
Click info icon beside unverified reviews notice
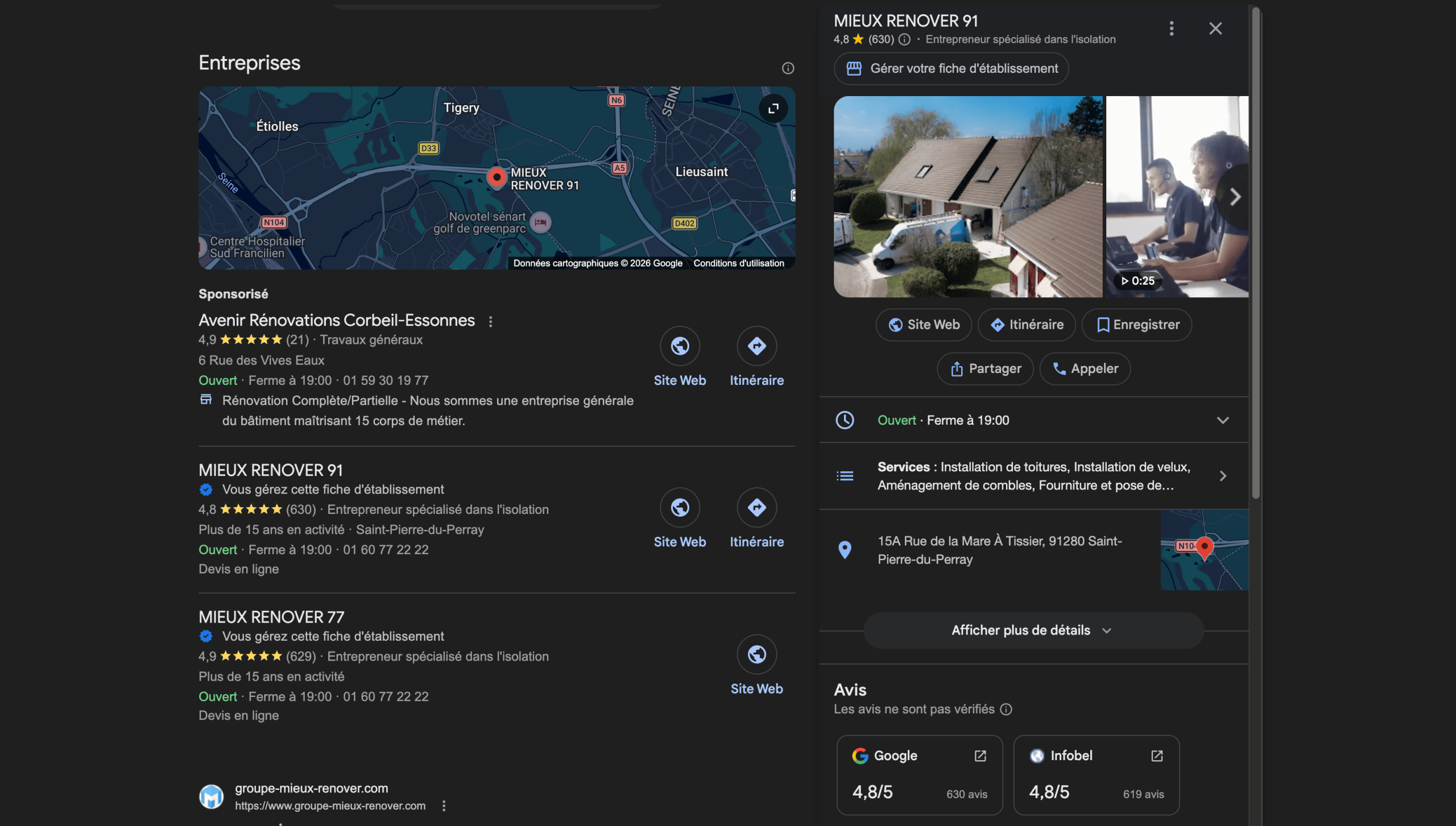[x=1006, y=709]
